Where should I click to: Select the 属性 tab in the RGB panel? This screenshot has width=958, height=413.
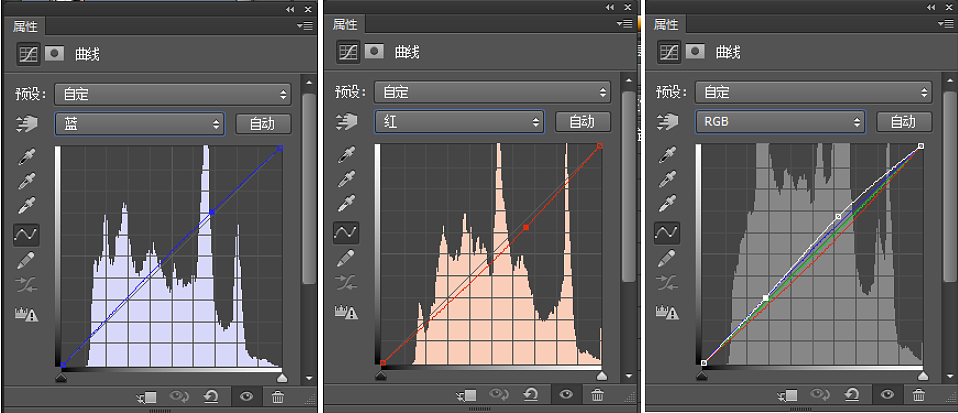point(667,24)
